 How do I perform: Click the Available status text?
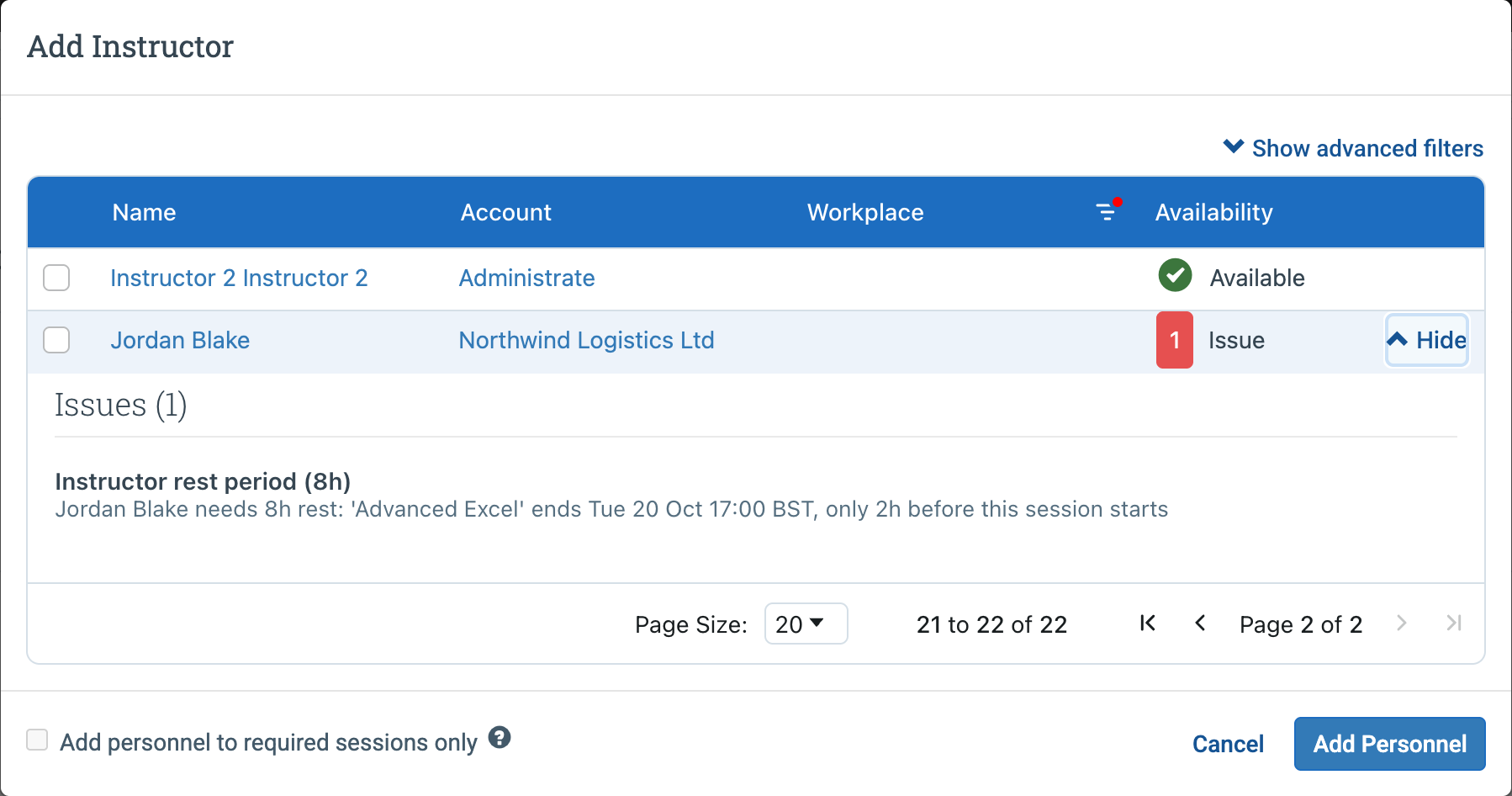coord(1257,278)
